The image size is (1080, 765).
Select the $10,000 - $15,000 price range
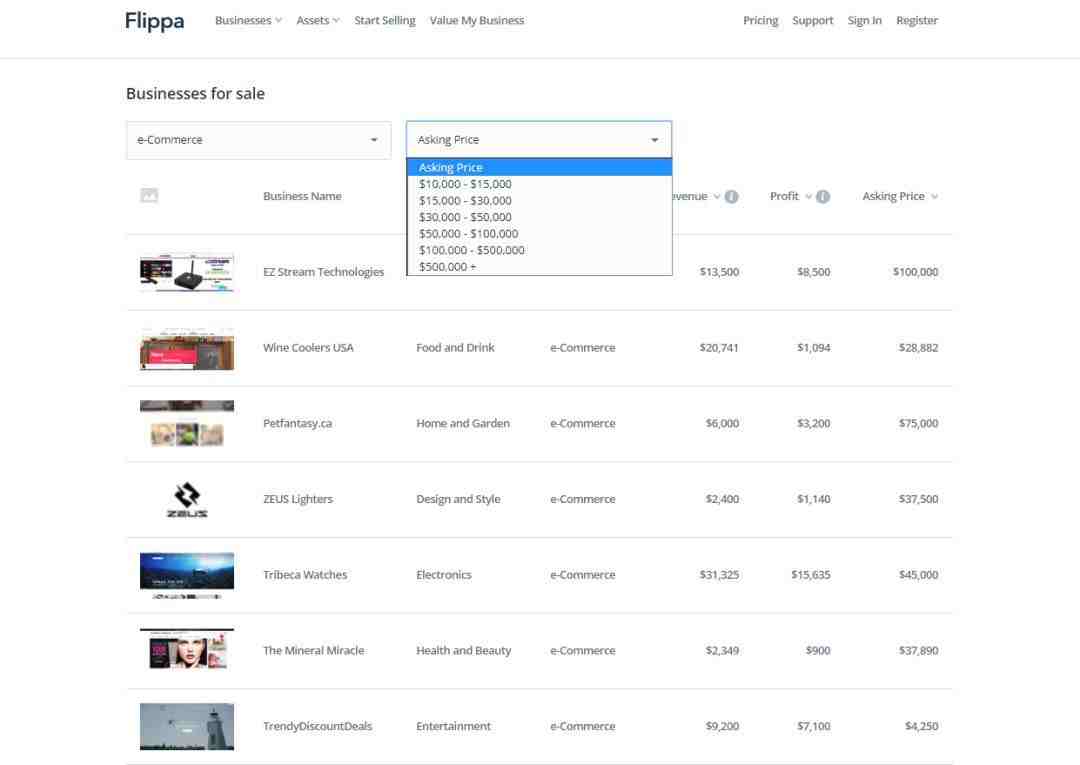point(539,184)
